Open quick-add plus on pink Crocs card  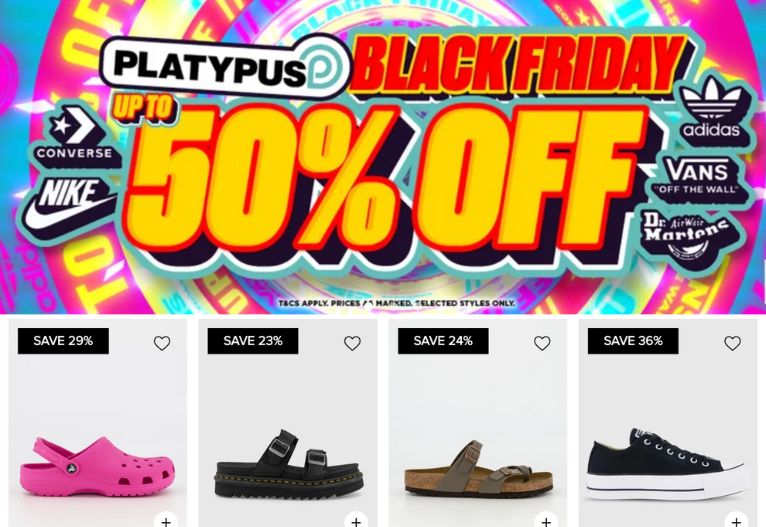click(166, 521)
